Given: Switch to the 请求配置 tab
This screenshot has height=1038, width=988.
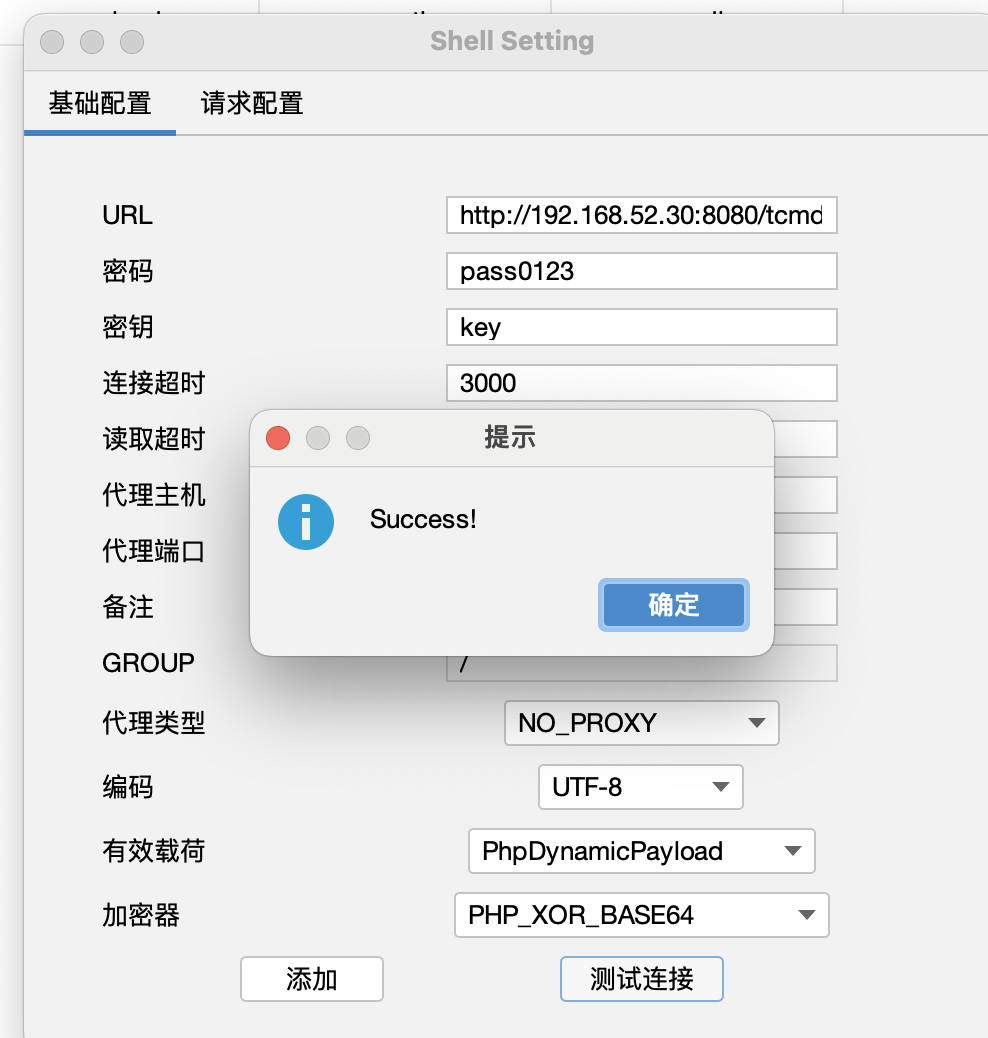Looking at the screenshot, I should 252,103.
